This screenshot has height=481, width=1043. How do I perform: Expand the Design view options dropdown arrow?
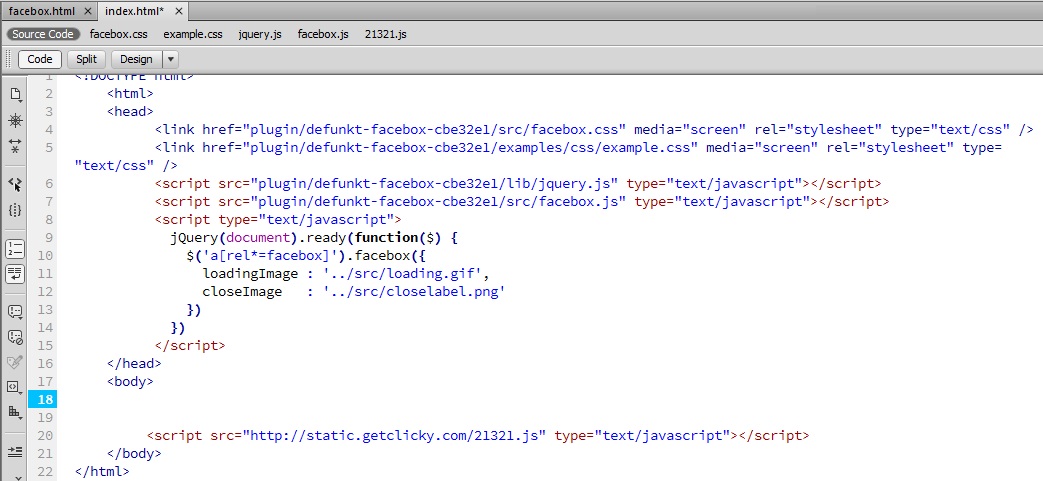pos(170,59)
